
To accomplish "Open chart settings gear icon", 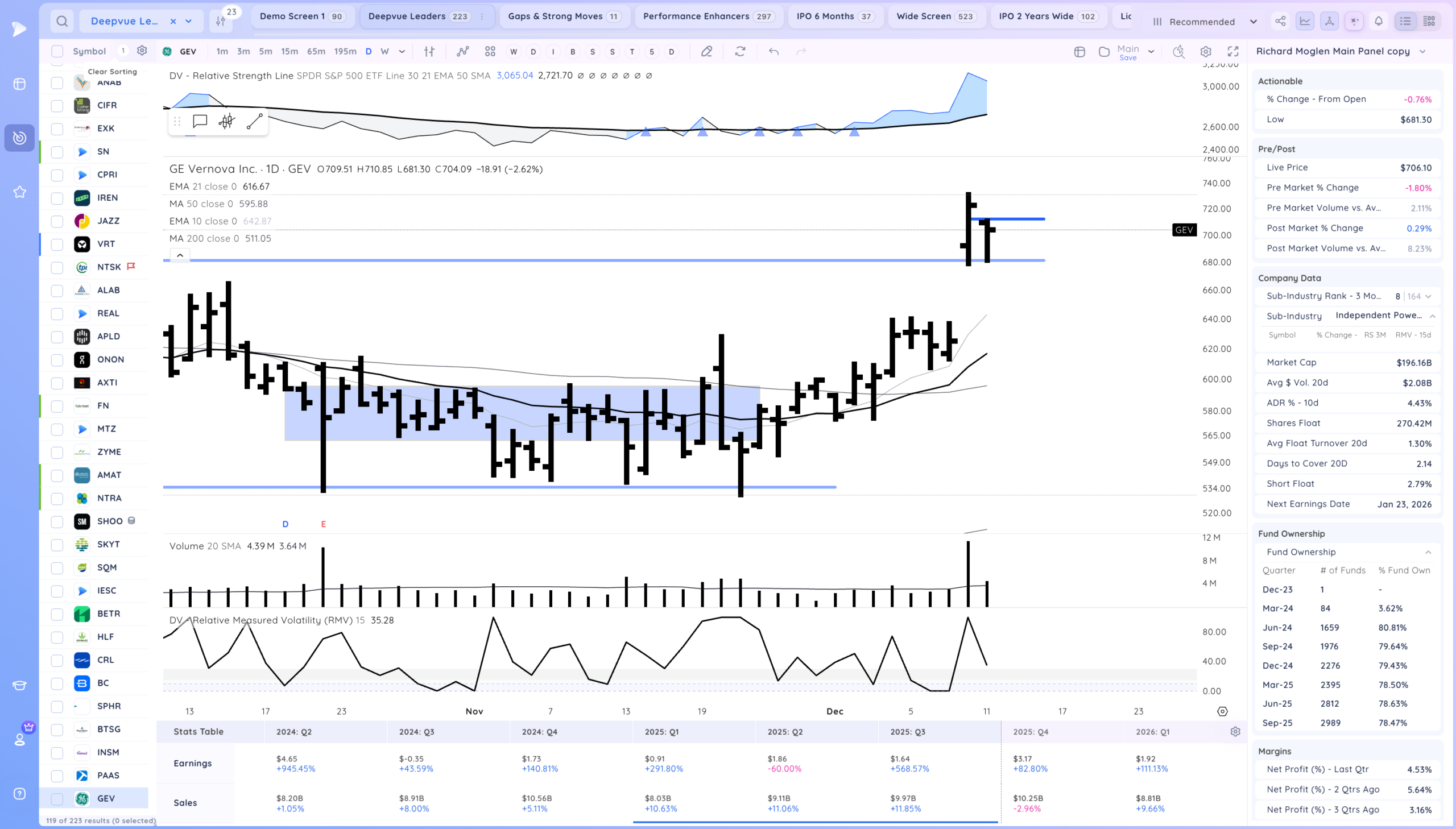I will point(1205,52).
